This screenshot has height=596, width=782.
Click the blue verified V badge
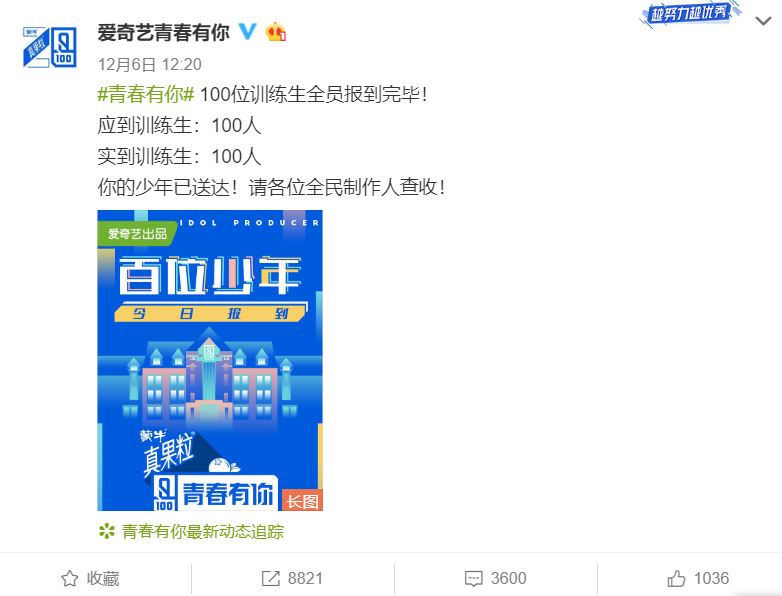point(247,32)
